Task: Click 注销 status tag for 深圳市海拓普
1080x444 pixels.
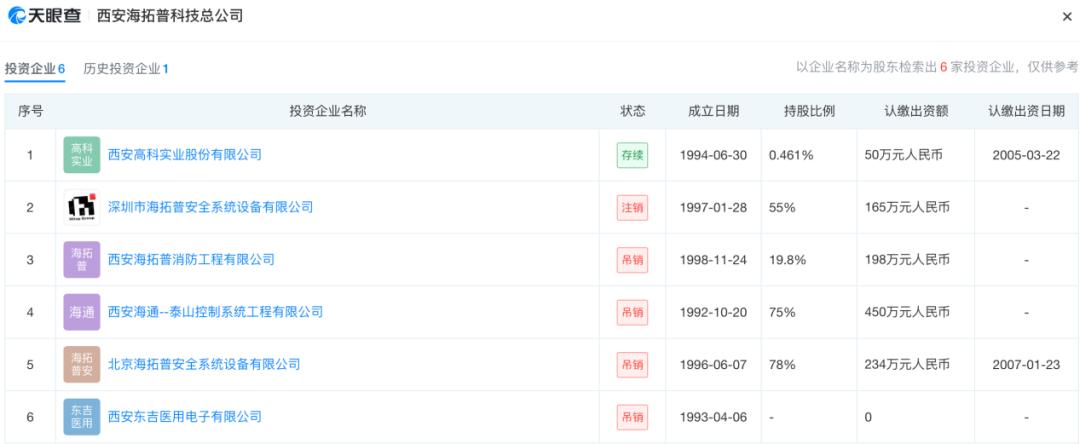Action: (632, 207)
